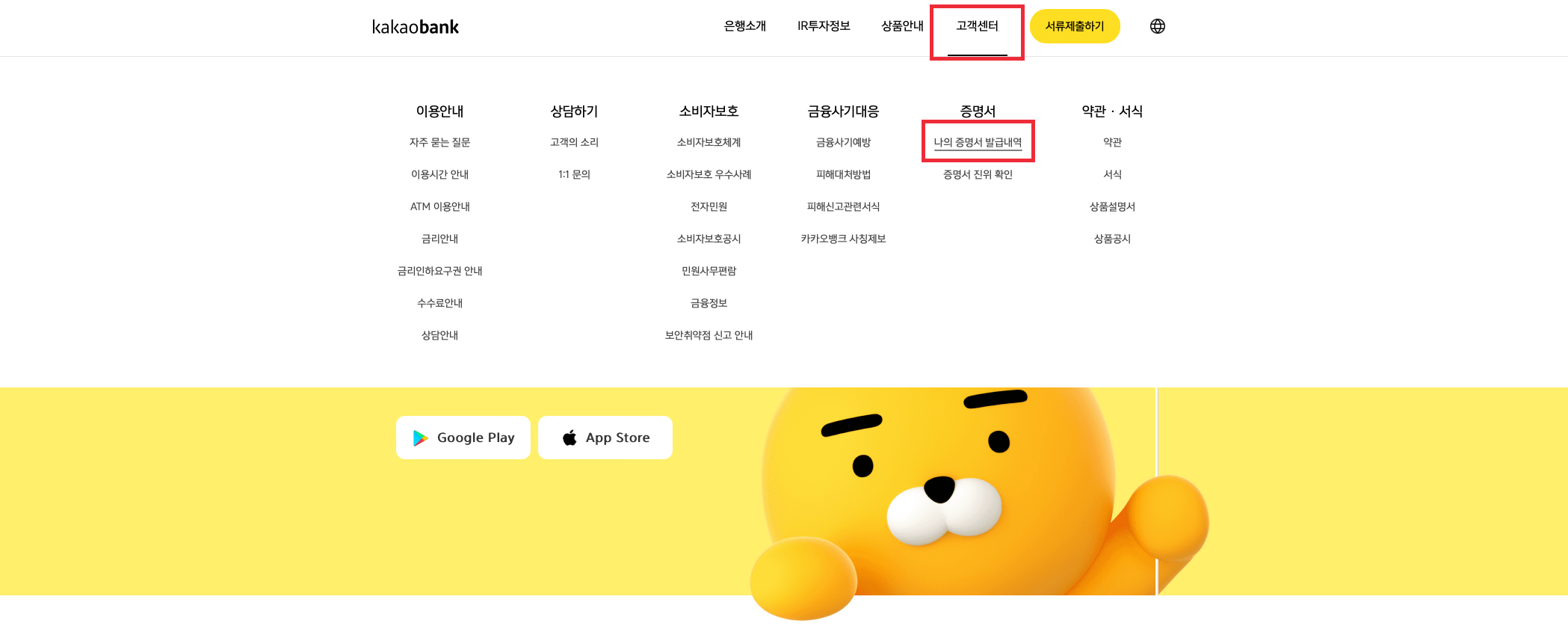Select 1:1 문의 link
Screen dimensions: 1568x641
(575, 174)
